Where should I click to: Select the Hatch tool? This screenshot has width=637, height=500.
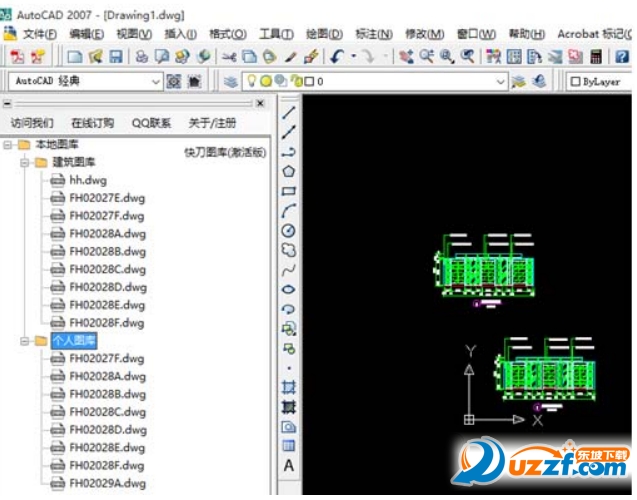click(x=289, y=387)
